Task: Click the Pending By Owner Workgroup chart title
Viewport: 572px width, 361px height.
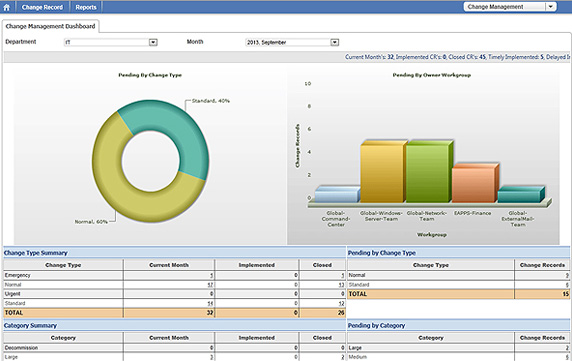Action: coord(432,75)
